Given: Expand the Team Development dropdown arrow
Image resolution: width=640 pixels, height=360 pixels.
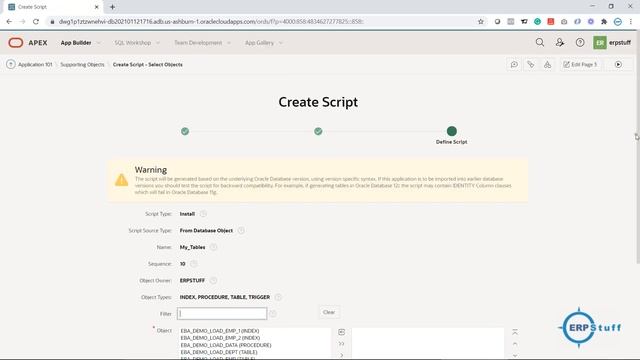Looking at the screenshot, I should [229, 43].
